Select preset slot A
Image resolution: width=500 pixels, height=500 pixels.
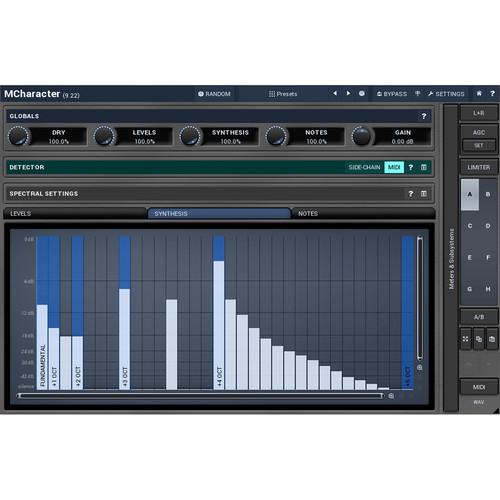(470, 194)
